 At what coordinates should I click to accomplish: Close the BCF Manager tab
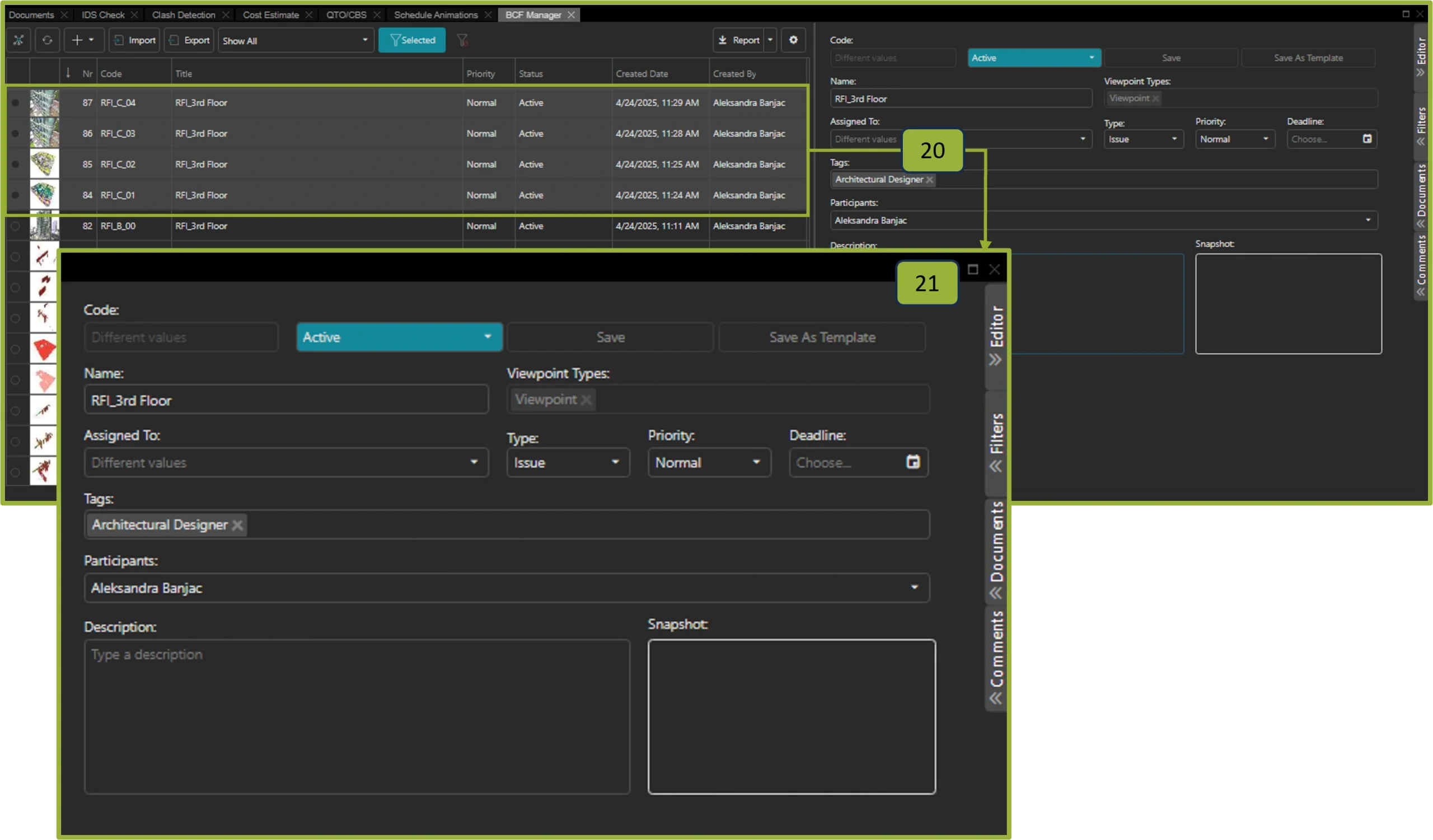pyautogui.click(x=571, y=15)
